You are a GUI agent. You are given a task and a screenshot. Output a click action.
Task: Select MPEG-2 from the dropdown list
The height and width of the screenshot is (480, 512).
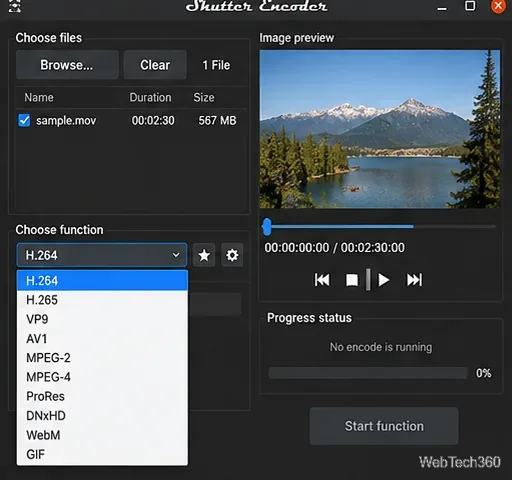pyautogui.click(x=102, y=358)
